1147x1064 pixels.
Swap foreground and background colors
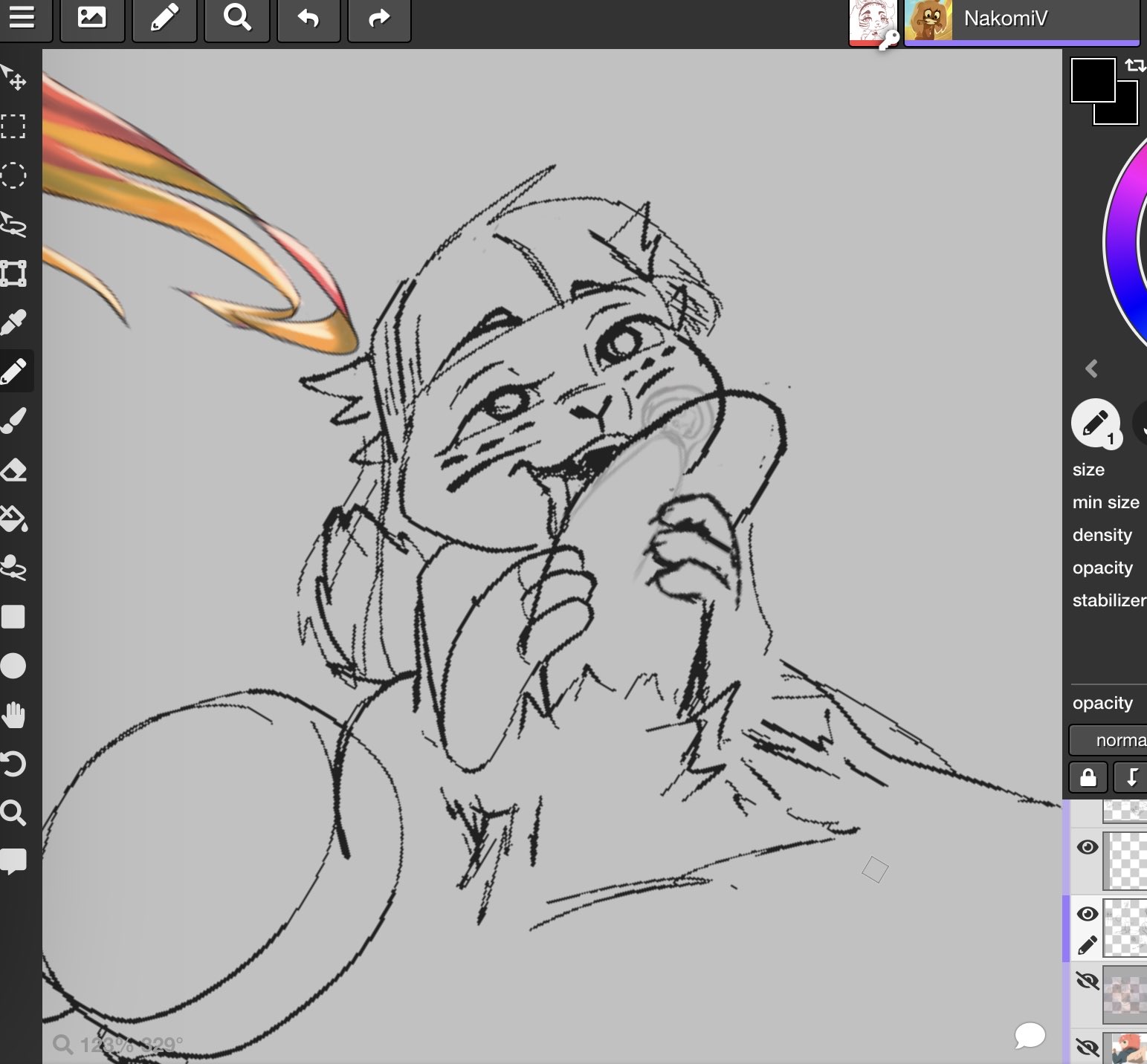pos(1135,65)
